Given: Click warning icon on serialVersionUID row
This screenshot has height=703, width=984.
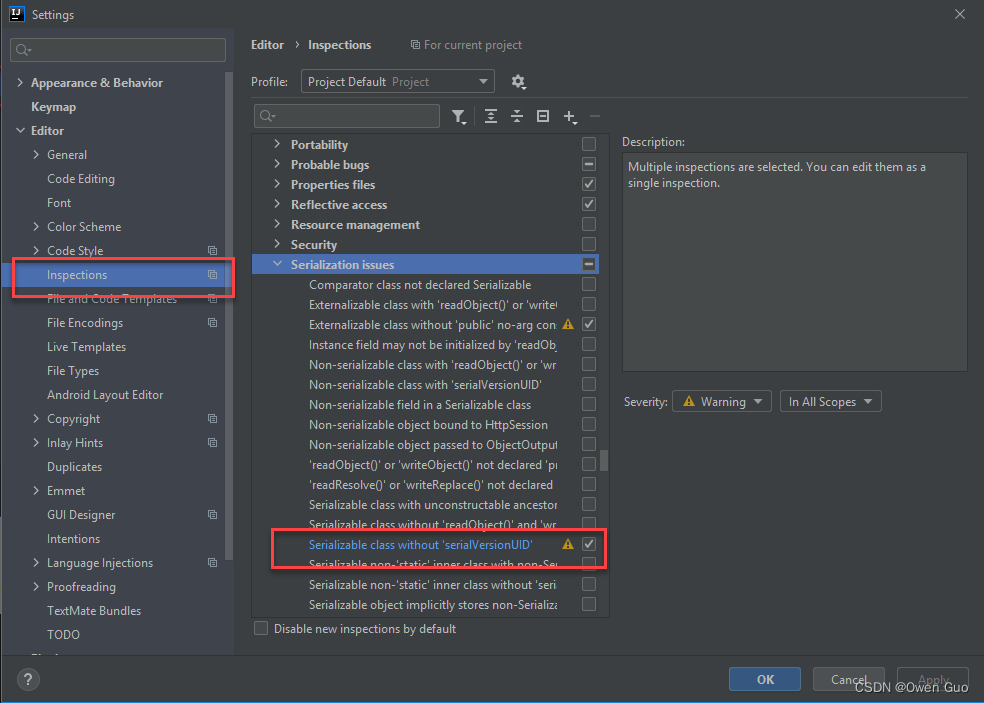Looking at the screenshot, I should (x=568, y=544).
